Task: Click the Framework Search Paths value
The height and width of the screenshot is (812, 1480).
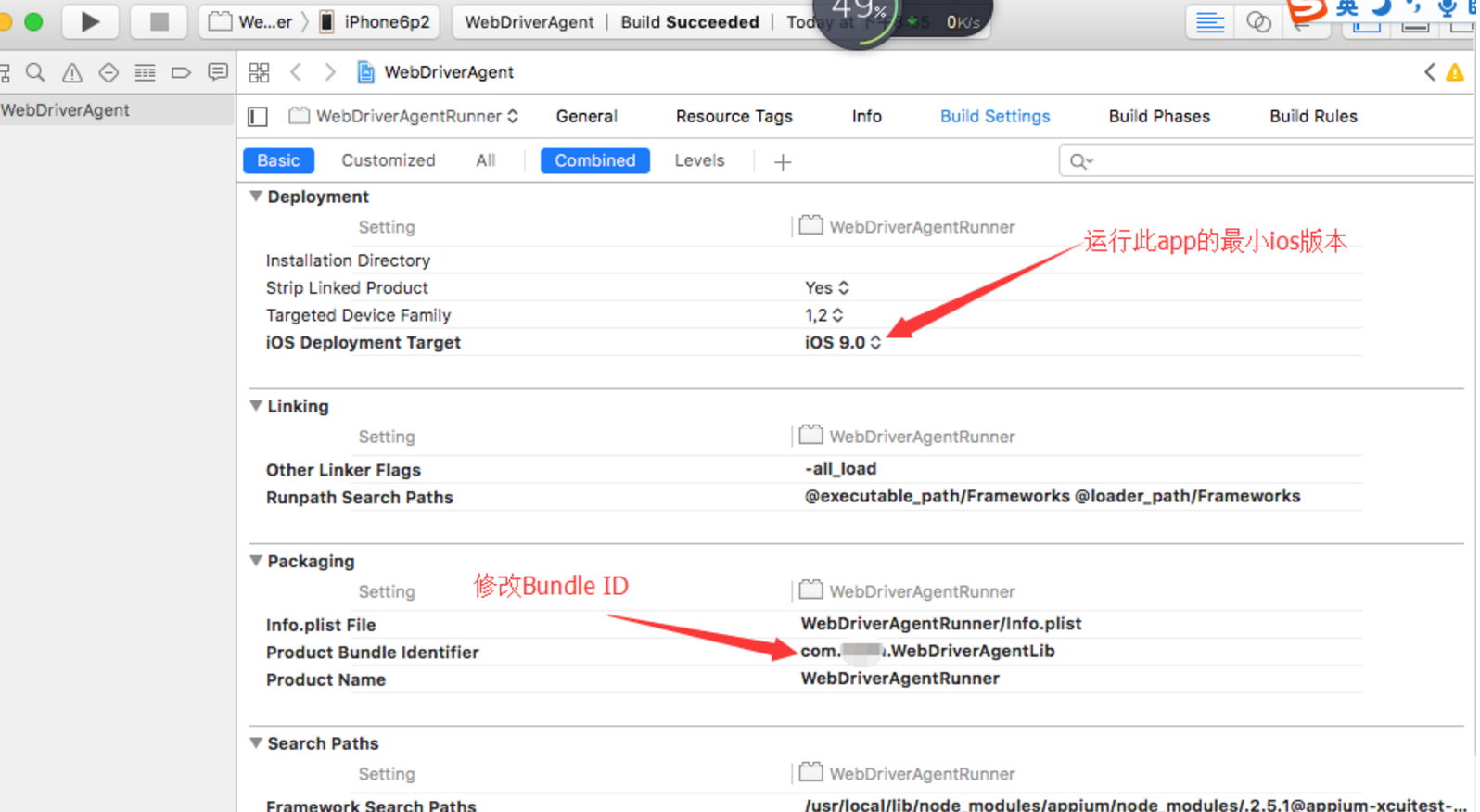Action: 1135,806
